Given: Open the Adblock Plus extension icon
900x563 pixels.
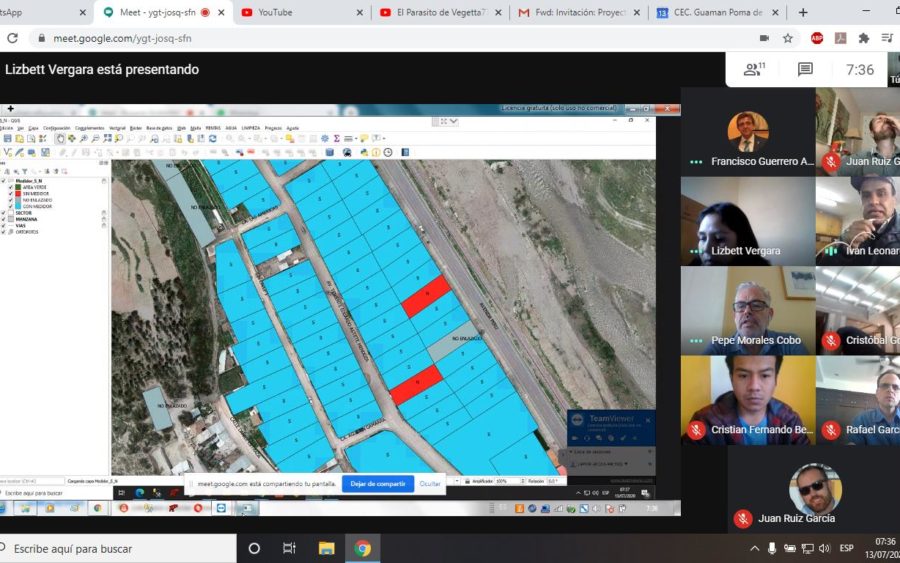Looking at the screenshot, I should (x=817, y=38).
